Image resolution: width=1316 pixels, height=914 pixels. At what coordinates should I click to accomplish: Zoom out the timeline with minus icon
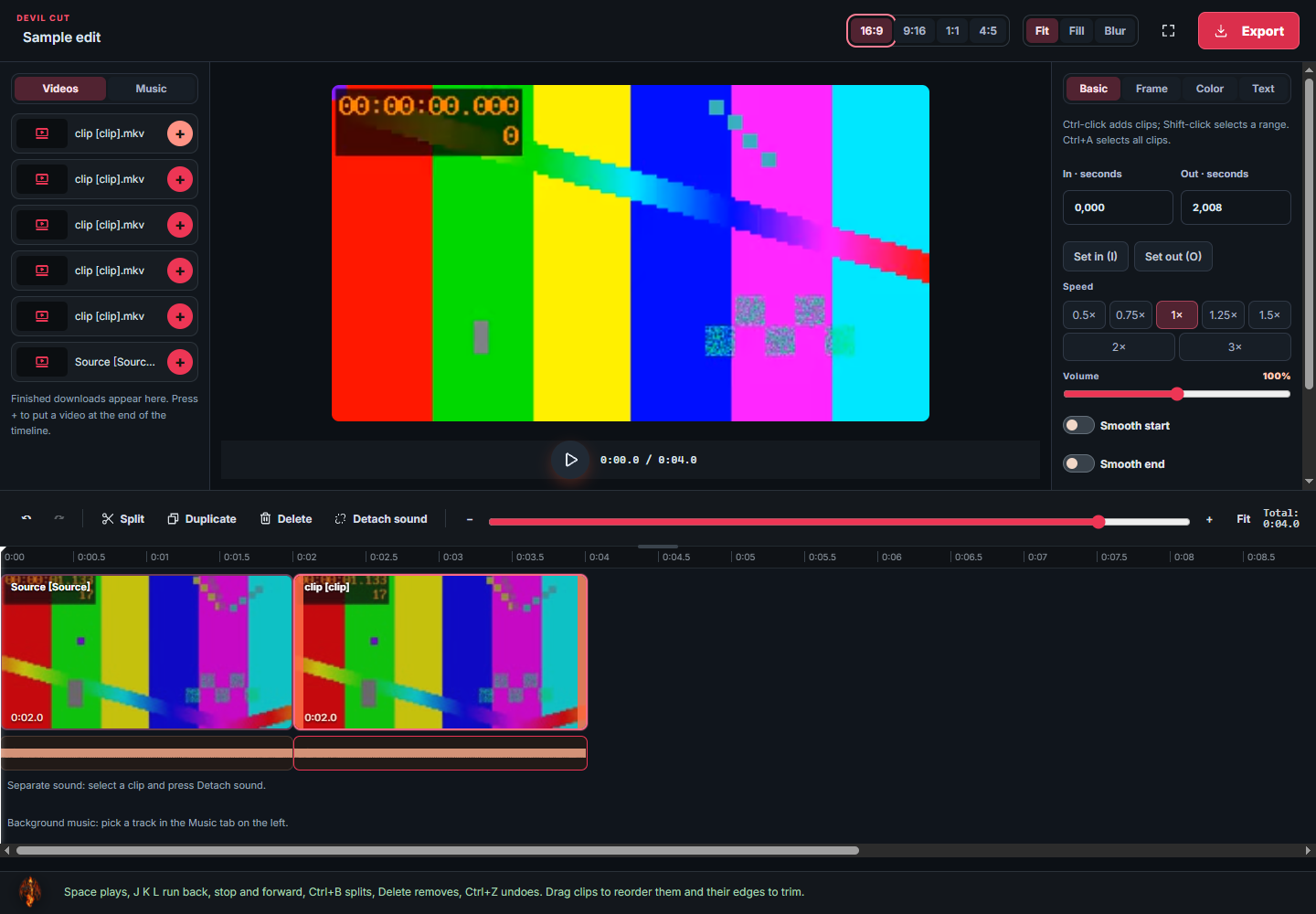point(470,519)
